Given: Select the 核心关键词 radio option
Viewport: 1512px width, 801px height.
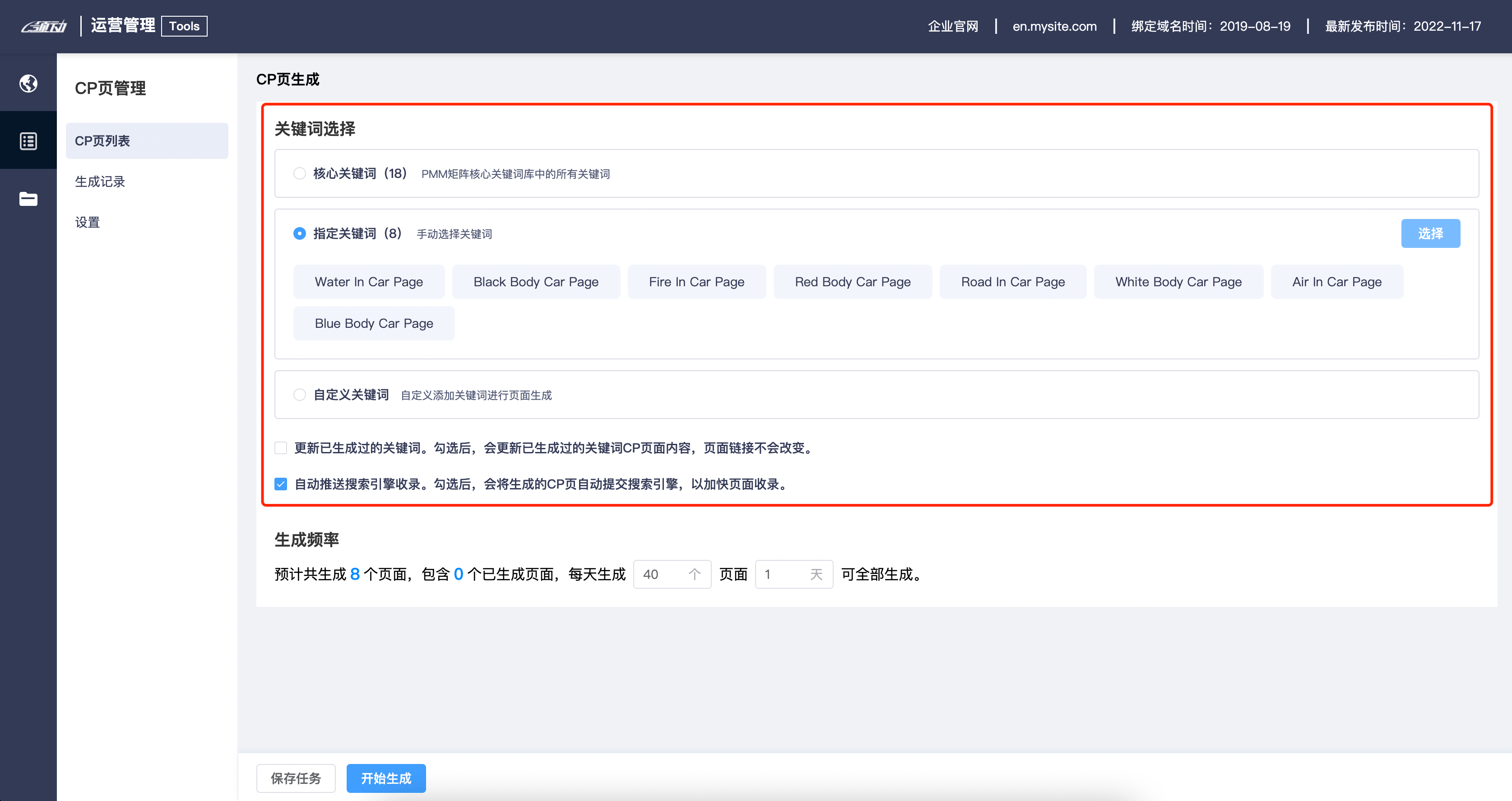Looking at the screenshot, I should [x=299, y=173].
